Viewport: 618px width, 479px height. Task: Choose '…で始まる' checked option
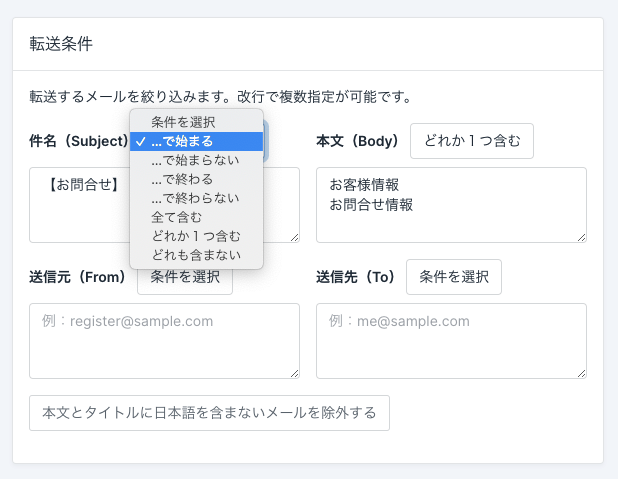pyautogui.click(x=196, y=141)
